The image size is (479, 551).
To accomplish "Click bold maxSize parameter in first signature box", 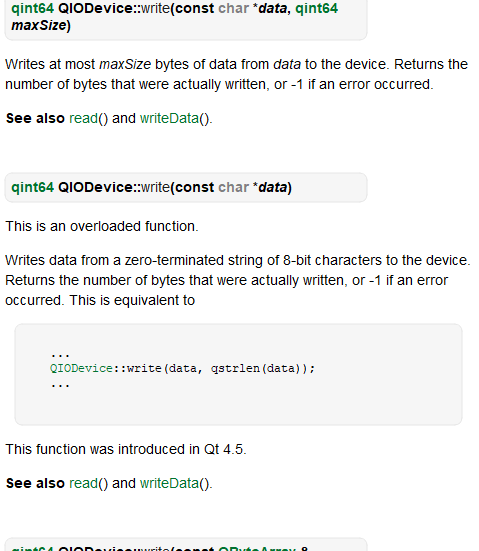I will 39,25.
